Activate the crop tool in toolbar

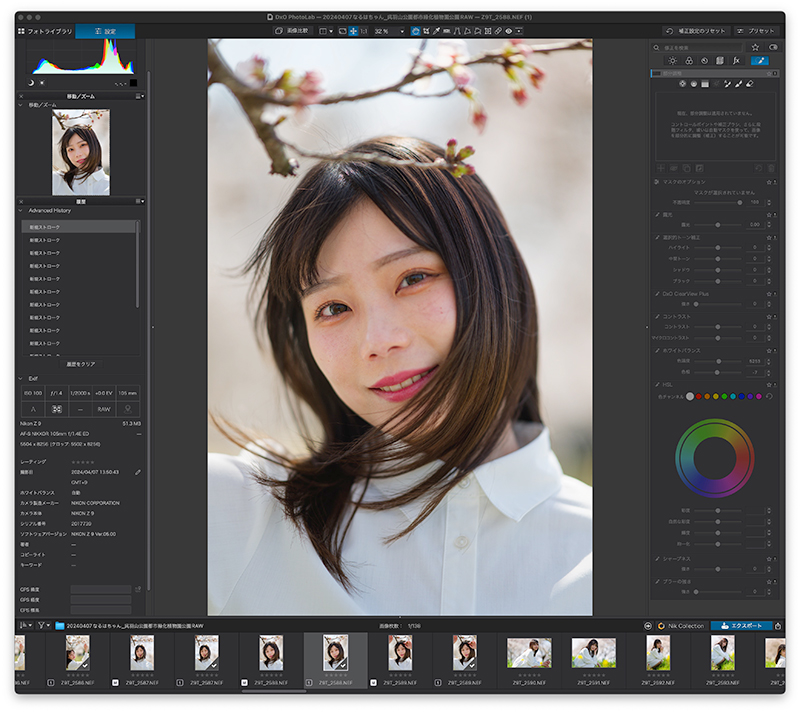coord(426,31)
